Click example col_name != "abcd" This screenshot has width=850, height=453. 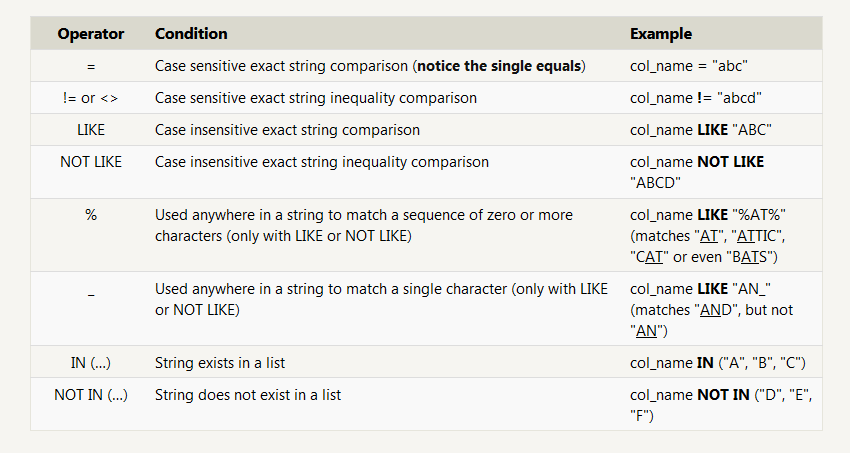pos(696,98)
